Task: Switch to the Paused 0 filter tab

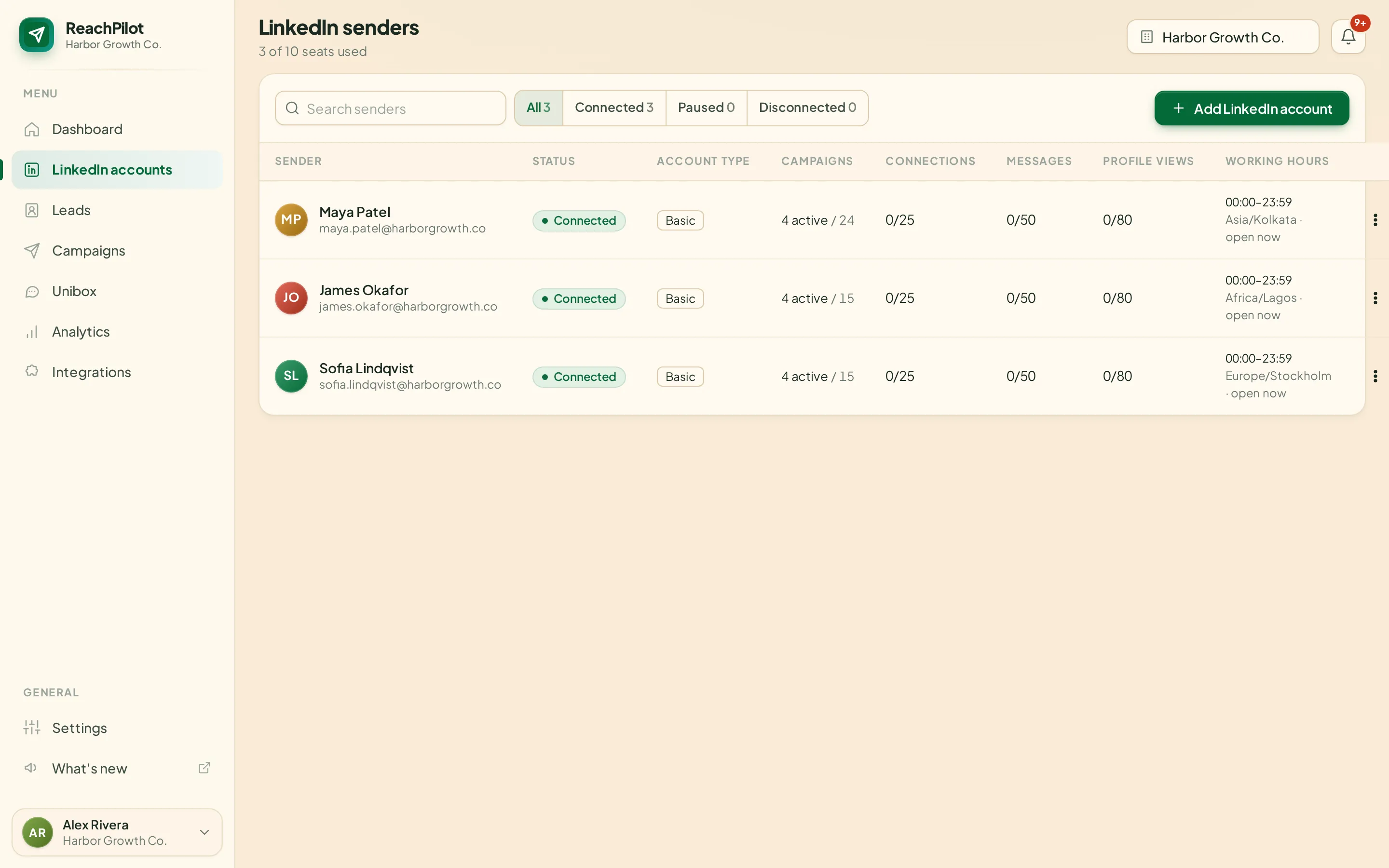Action: coord(706,108)
